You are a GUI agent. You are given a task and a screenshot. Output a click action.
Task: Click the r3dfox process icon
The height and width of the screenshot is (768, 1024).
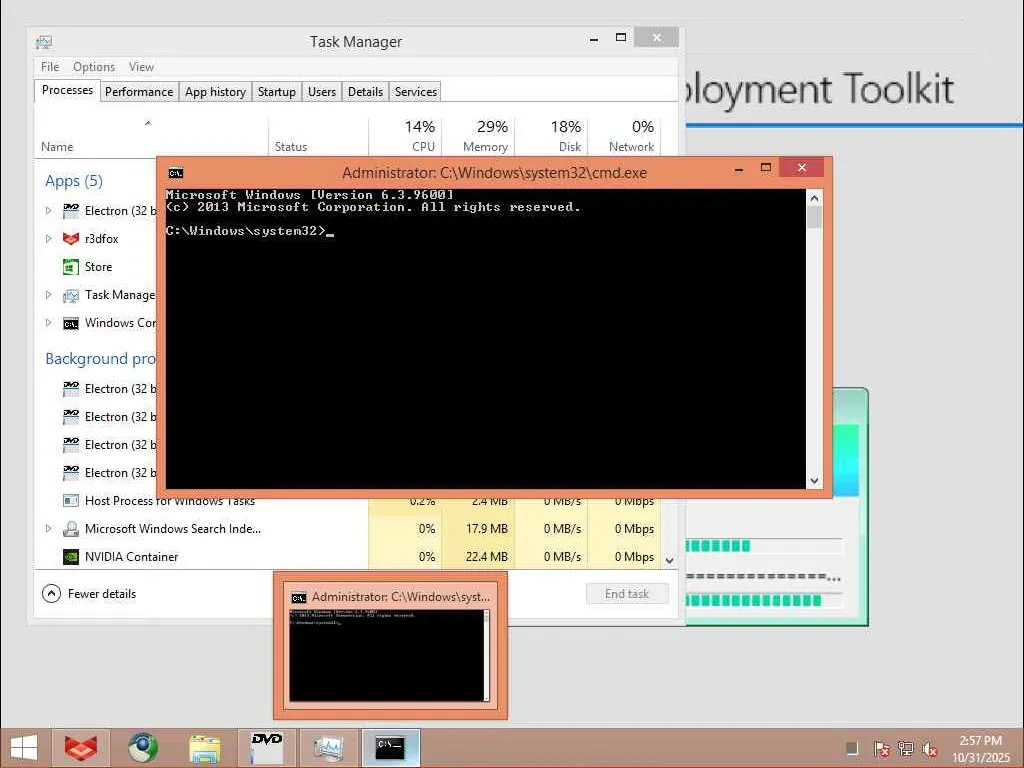[x=71, y=238]
